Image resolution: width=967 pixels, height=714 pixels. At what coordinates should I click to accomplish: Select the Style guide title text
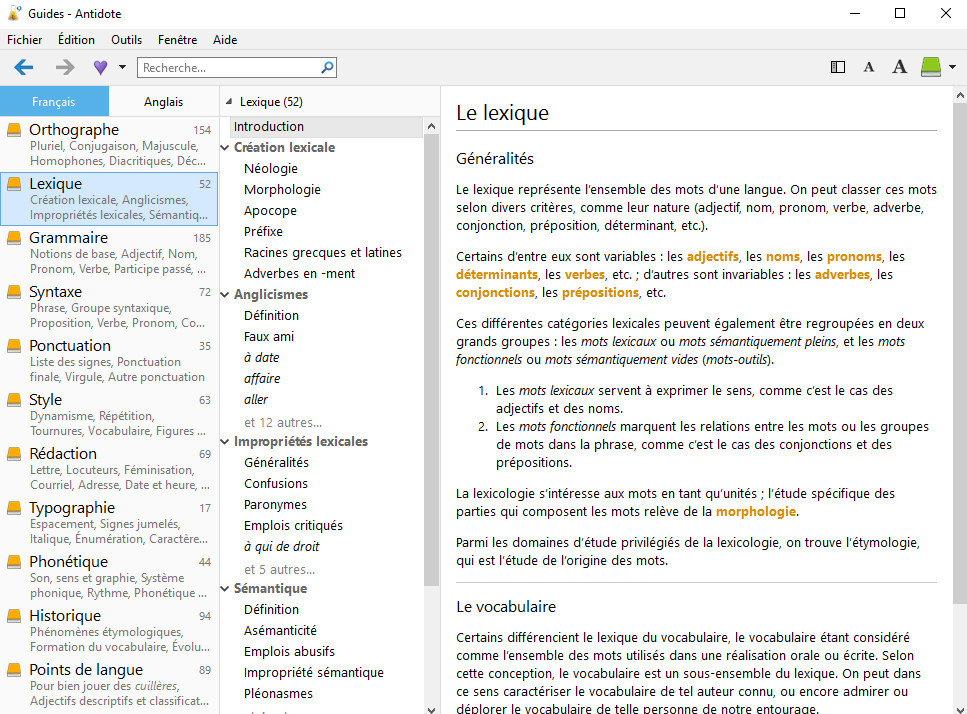click(46, 400)
